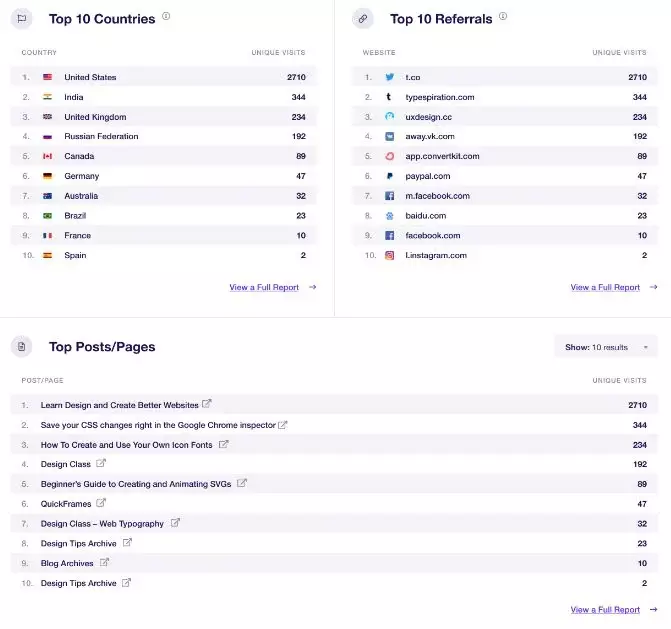Open View a Full Report under referrals
The height and width of the screenshot is (629, 671).
tap(605, 287)
